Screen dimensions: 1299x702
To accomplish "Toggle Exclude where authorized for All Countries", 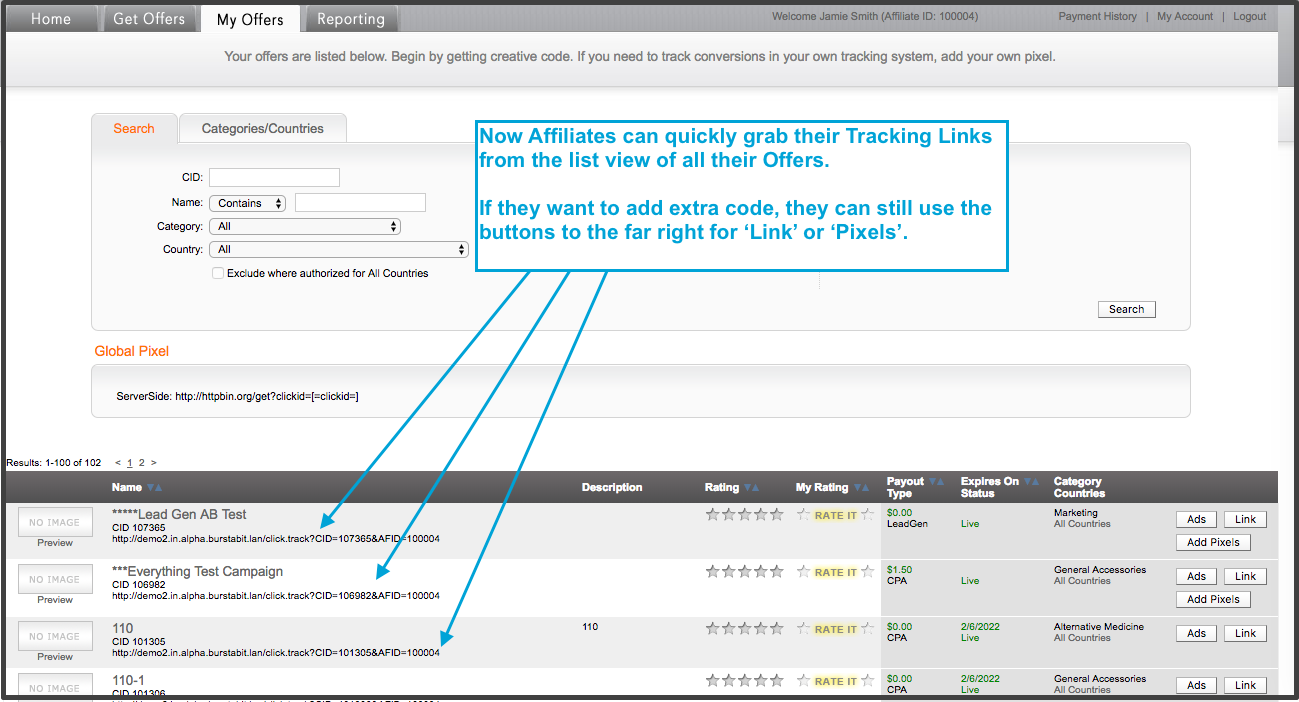I will pos(218,273).
